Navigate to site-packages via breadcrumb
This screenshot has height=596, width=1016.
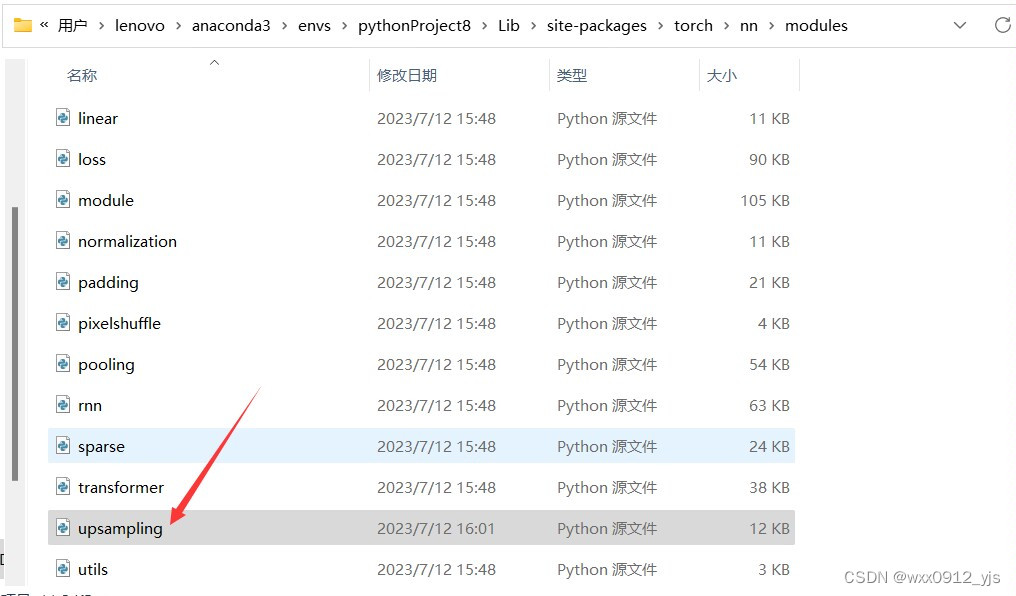click(597, 25)
